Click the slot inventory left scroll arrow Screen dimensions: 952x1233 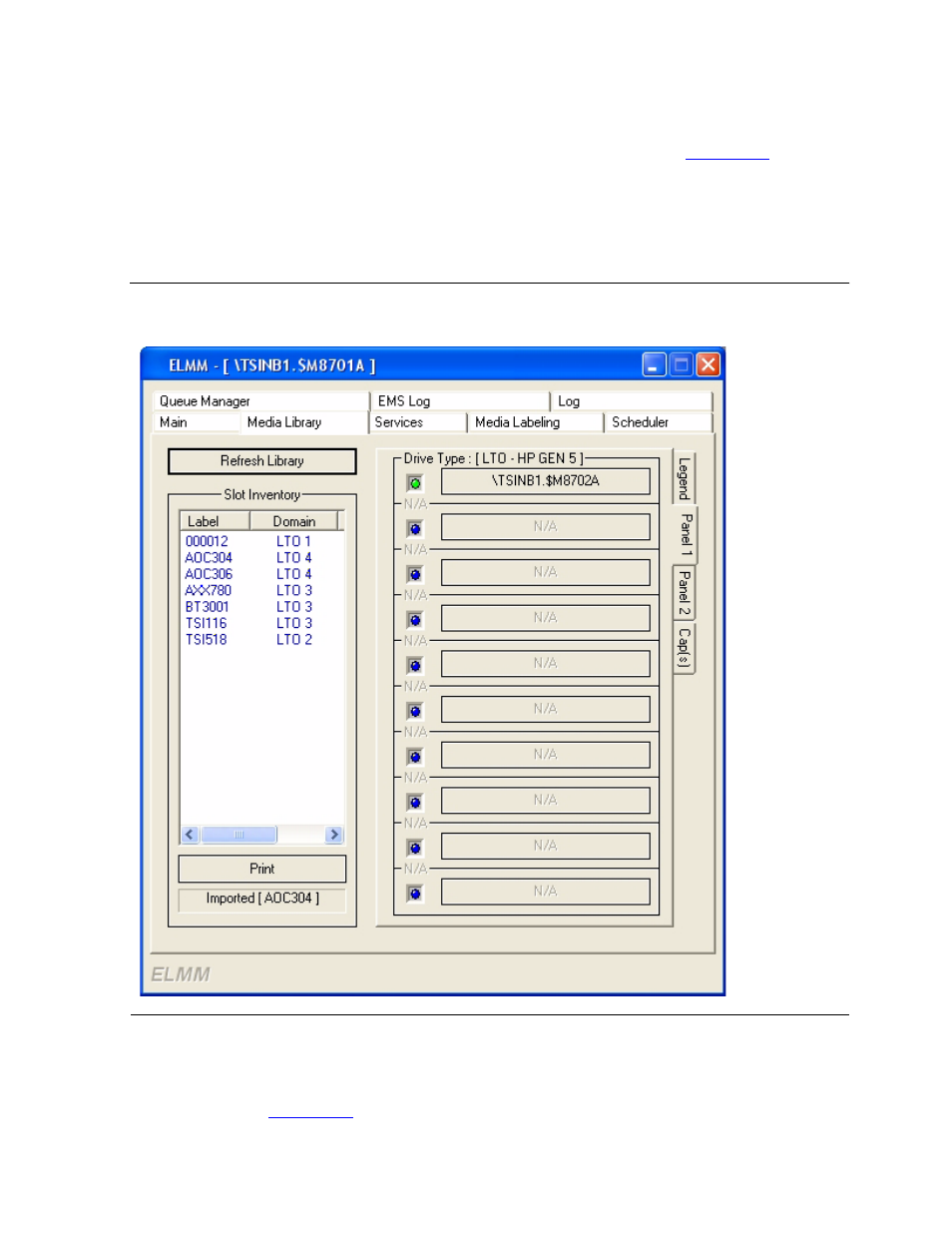point(191,835)
